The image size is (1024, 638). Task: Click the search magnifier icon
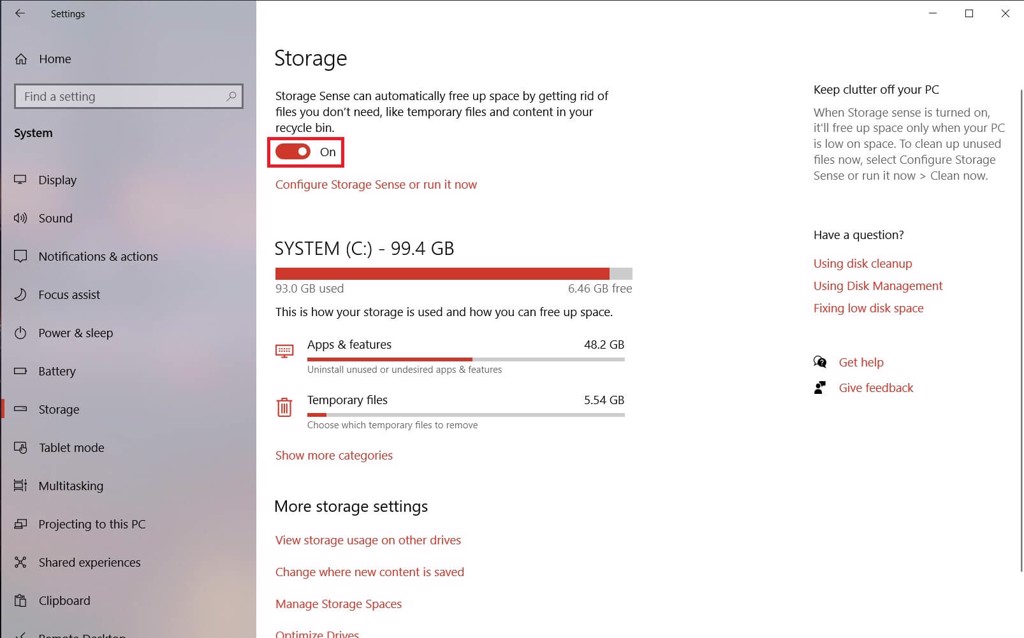231,96
